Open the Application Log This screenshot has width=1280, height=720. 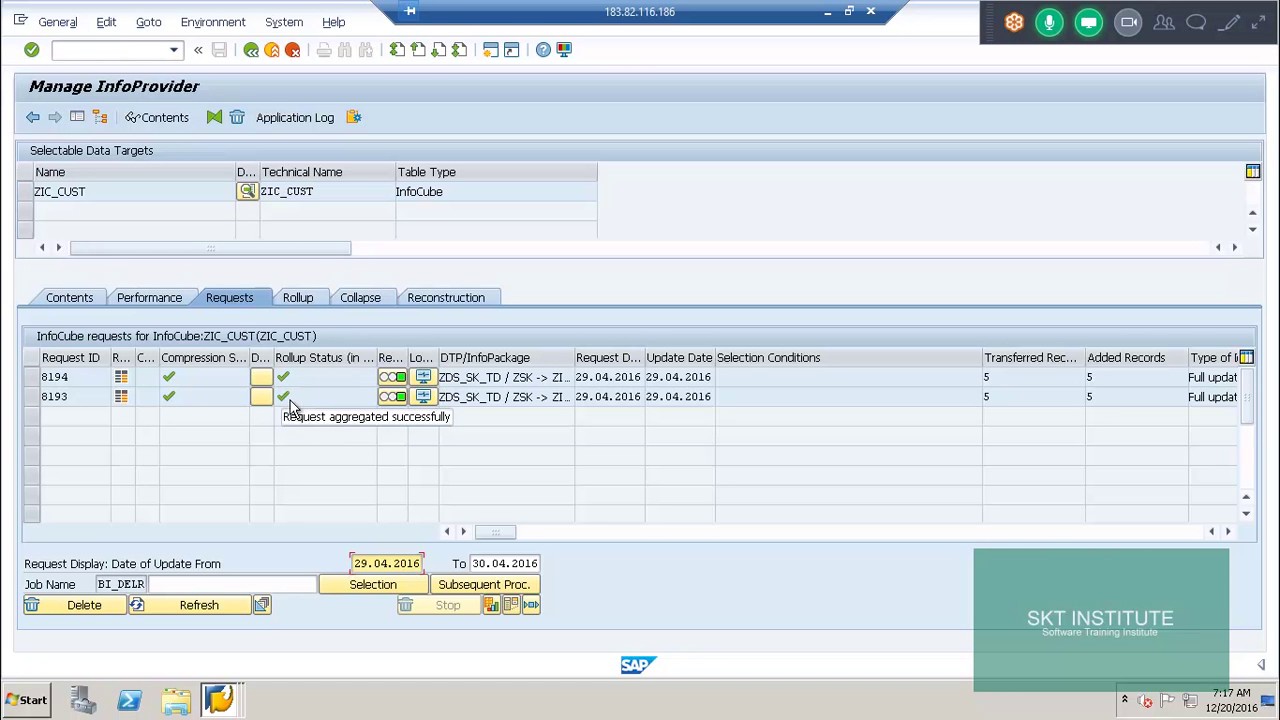[x=295, y=118]
